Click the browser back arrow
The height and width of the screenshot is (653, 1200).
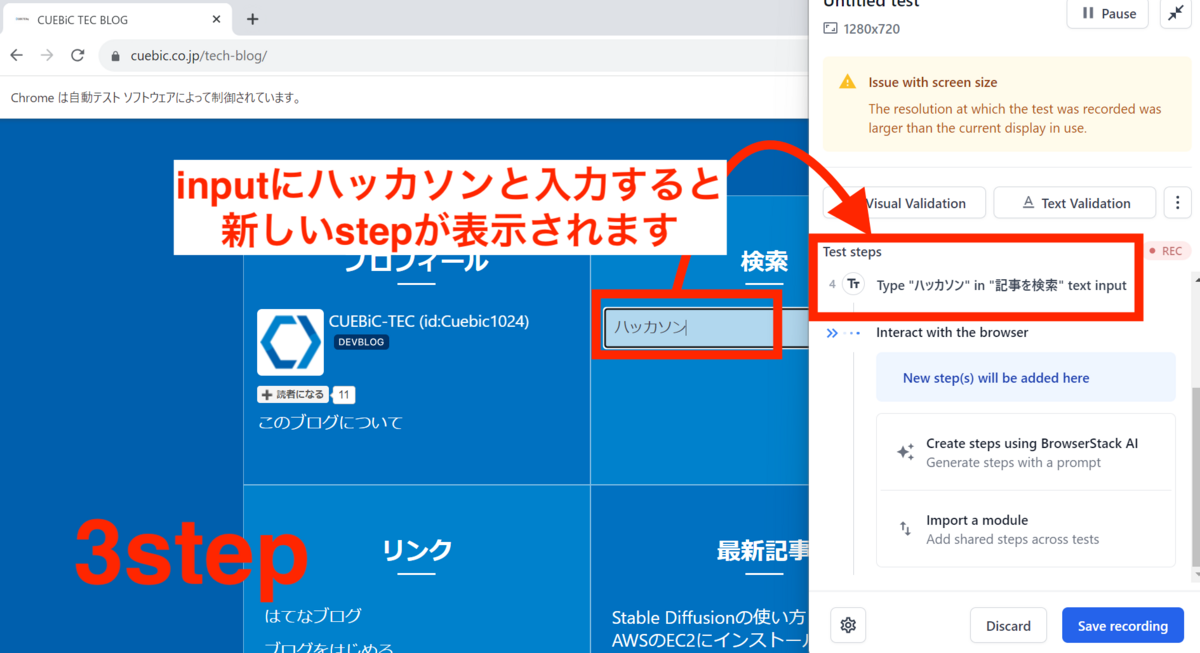point(17,56)
